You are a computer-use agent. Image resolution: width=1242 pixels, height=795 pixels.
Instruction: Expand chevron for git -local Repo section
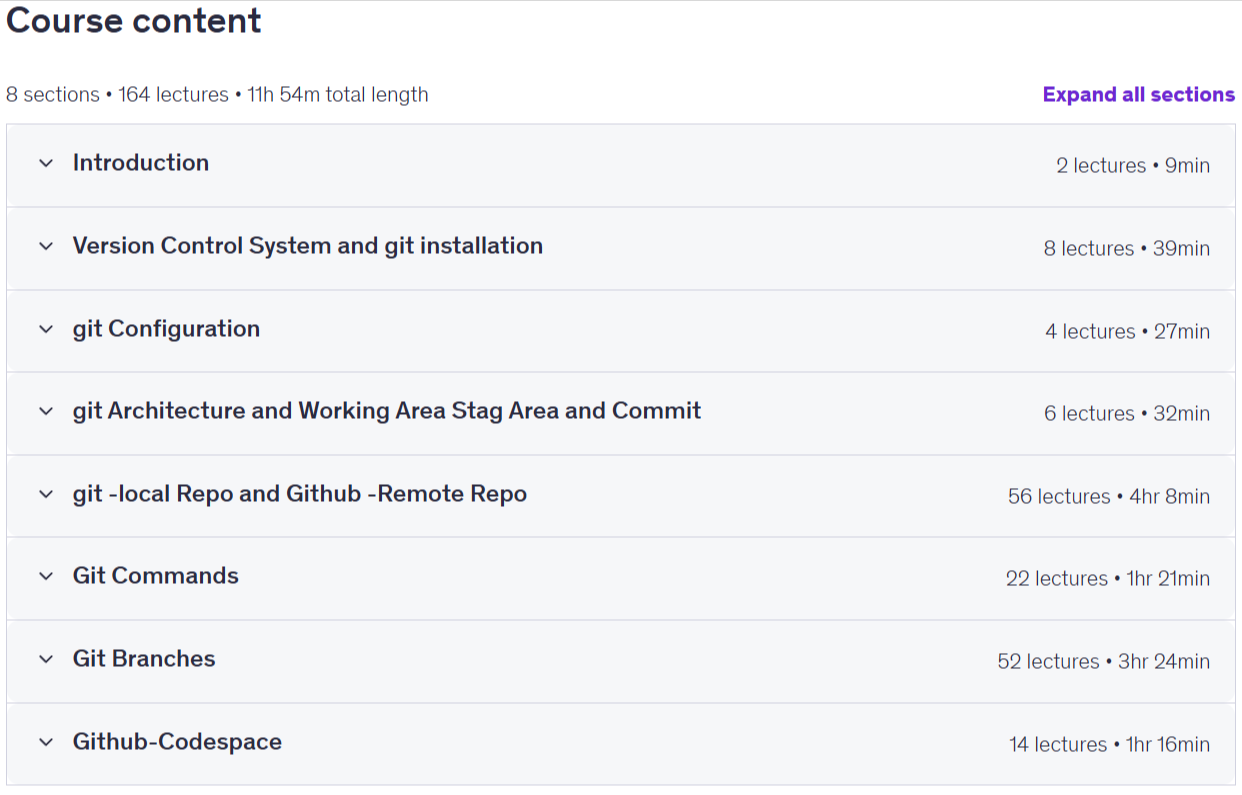pos(46,495)
